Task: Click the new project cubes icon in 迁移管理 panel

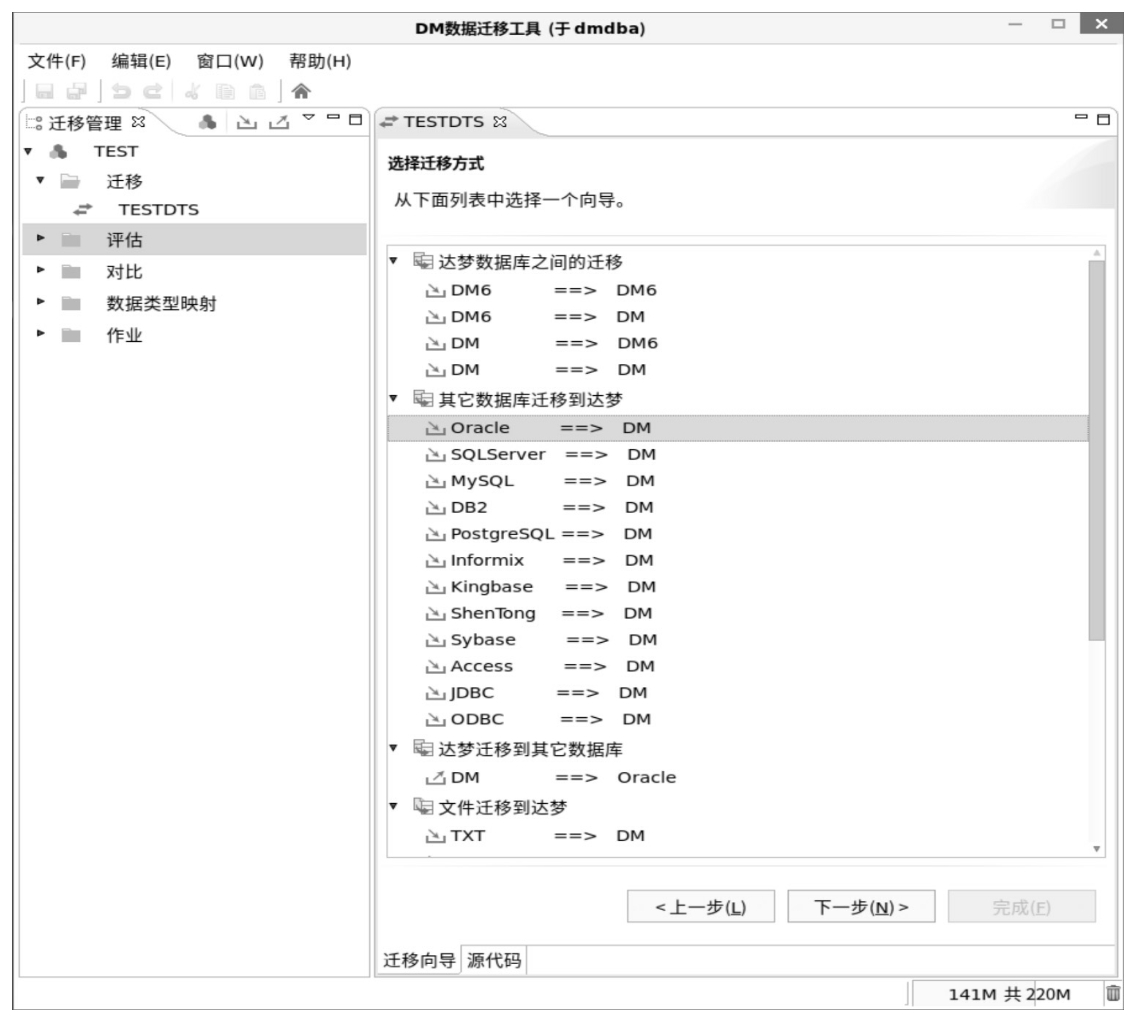Action: pyautogui.click(x=207, y=123)
